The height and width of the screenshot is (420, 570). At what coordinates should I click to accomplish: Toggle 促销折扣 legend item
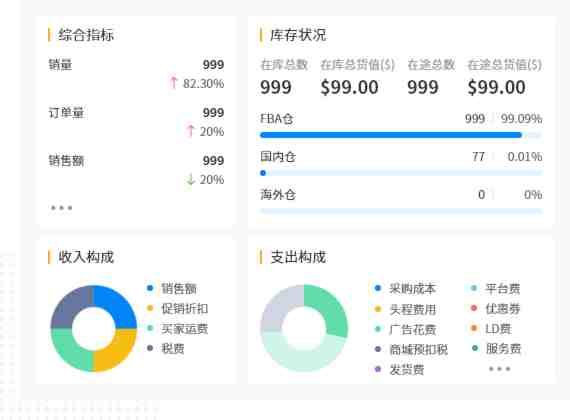[177, 309]
